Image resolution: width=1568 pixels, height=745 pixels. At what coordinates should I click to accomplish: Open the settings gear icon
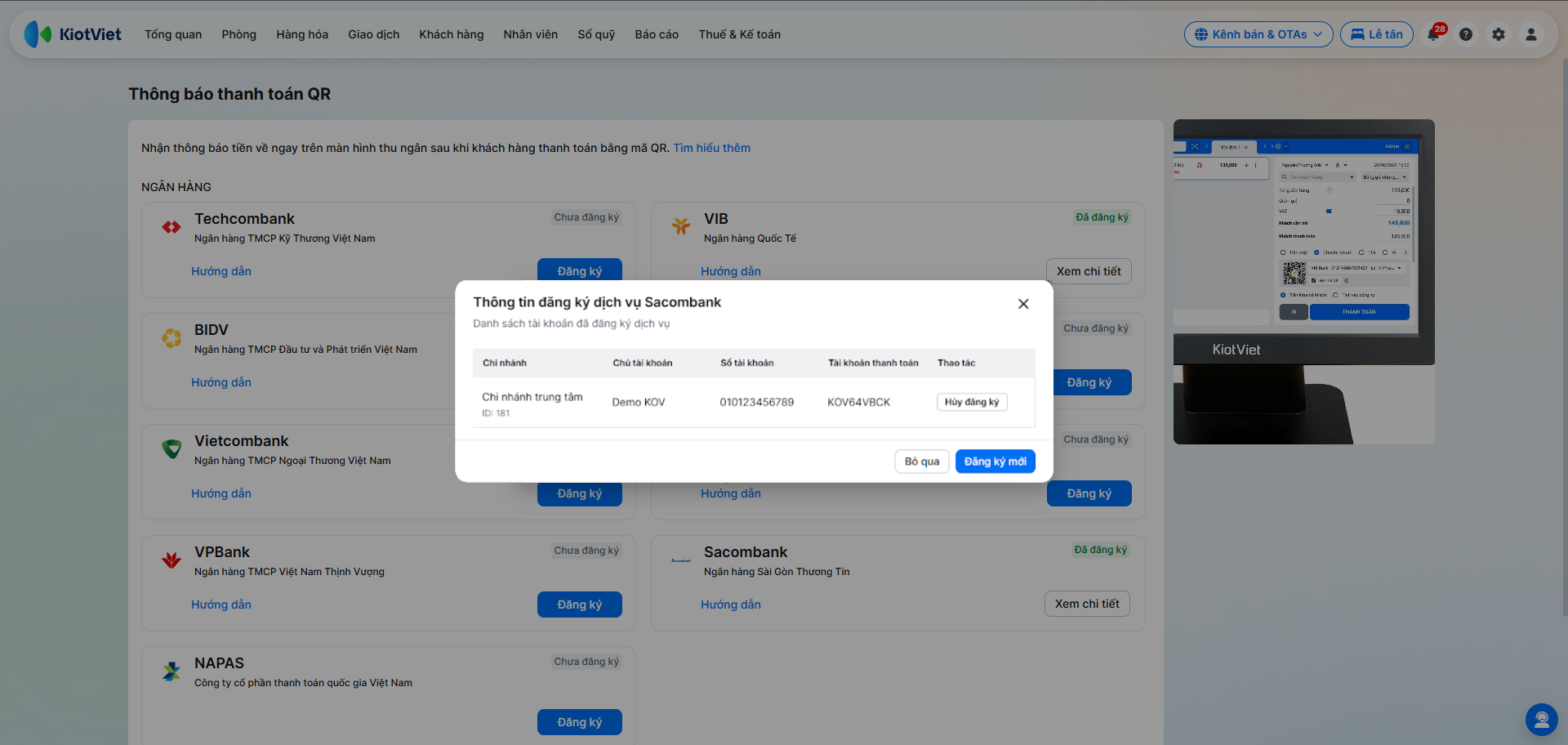(x=1499, y=34)
